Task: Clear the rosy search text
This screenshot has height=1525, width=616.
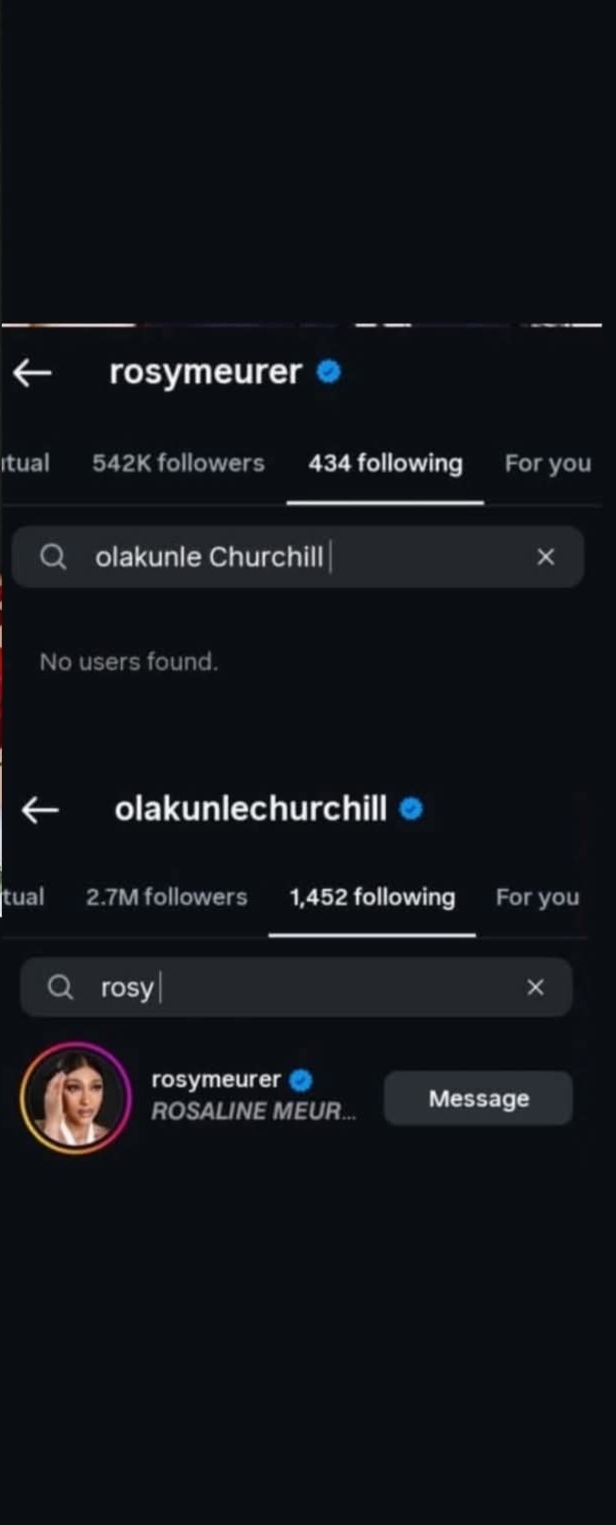Action: (x=535, y=988)
